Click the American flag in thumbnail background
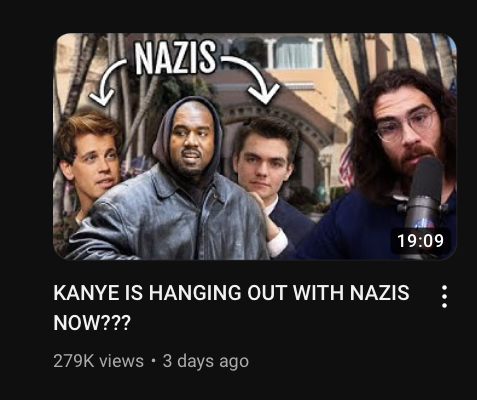Viewport: 477px width, 400px height. tap(347, 167)
